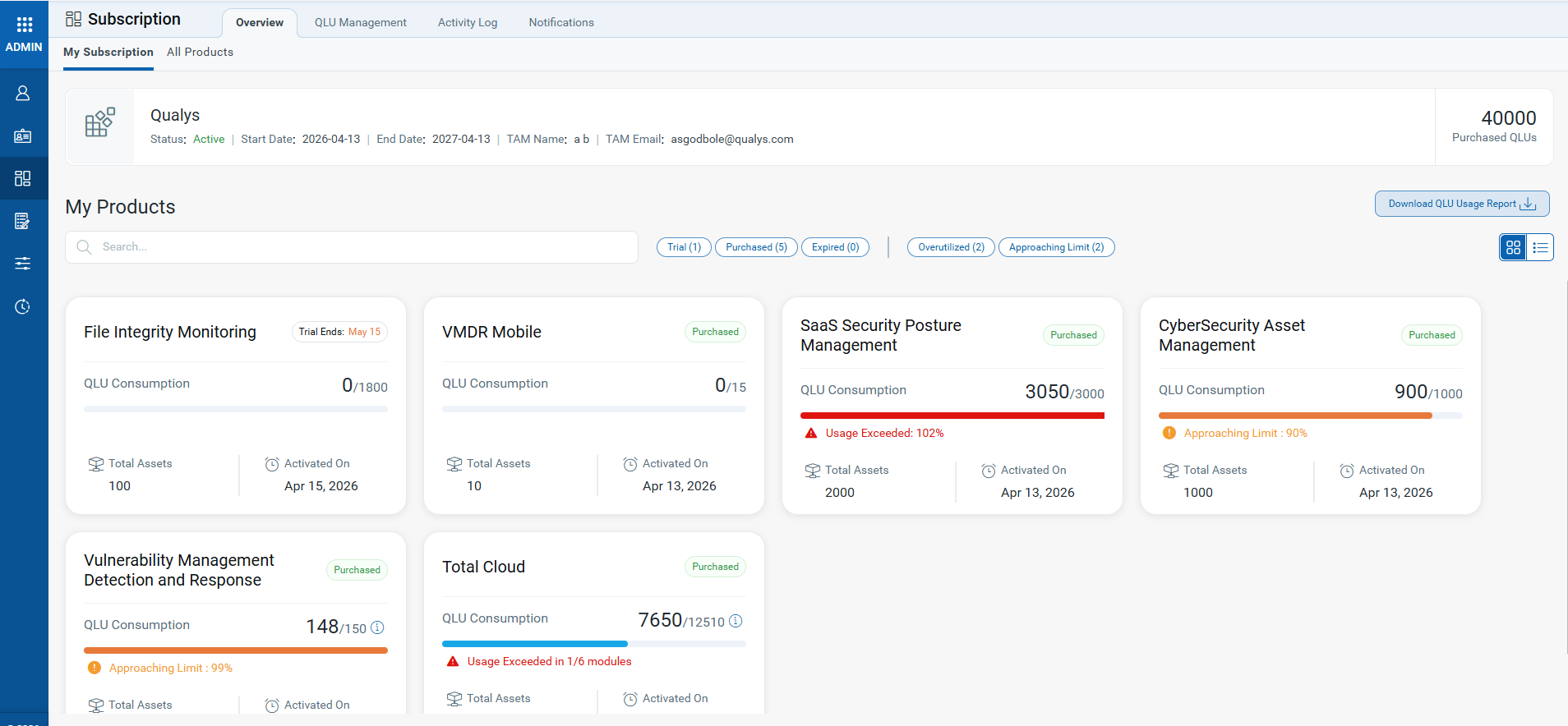This screenshot has width=1568, height=726.
Task: Click SaaS Security red consumption bar
Action: (x=952, y=416)
